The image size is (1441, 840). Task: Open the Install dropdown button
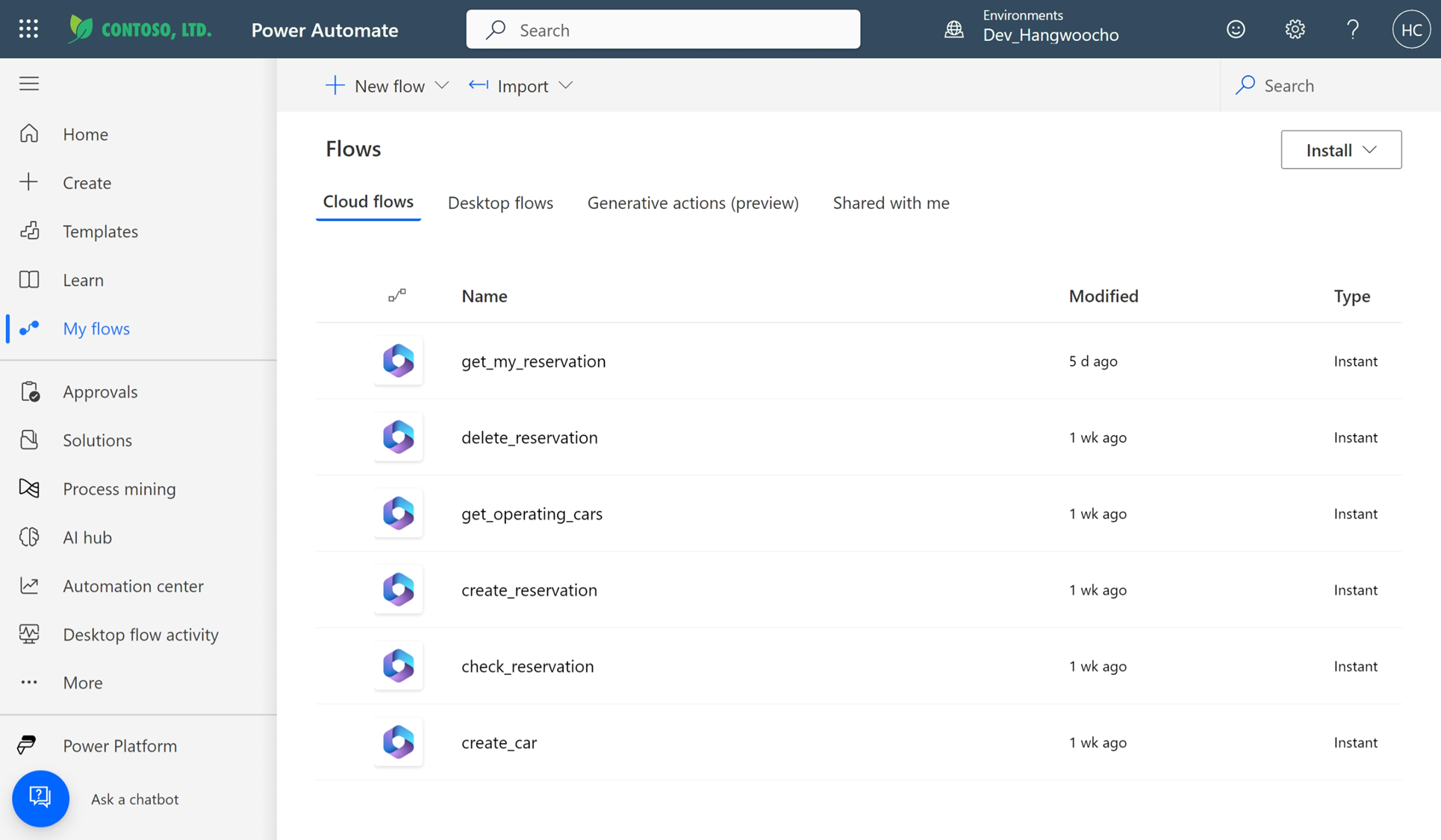(x=1341, y=149)
